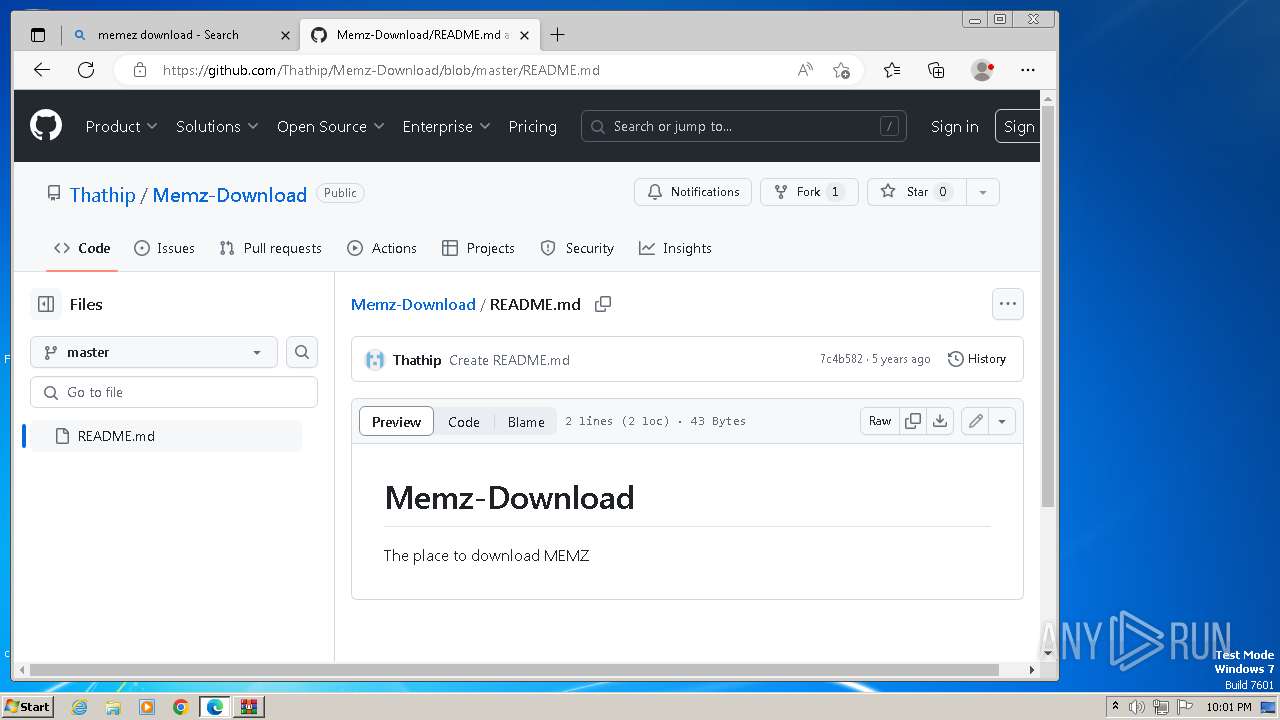The height and width of the screenshot is (720, 1280).
Task: Click the Go to file input
Action: point(174,392)
